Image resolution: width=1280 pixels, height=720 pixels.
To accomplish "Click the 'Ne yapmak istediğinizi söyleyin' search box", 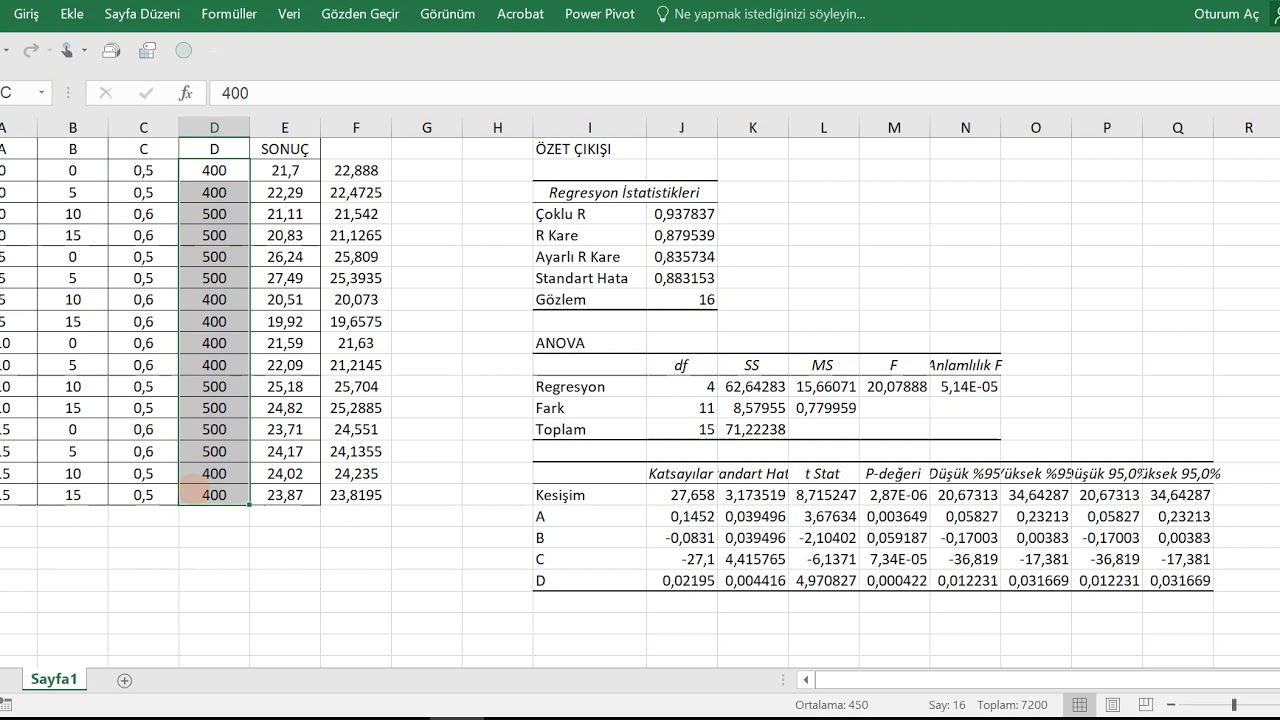I will coord(770,14).
